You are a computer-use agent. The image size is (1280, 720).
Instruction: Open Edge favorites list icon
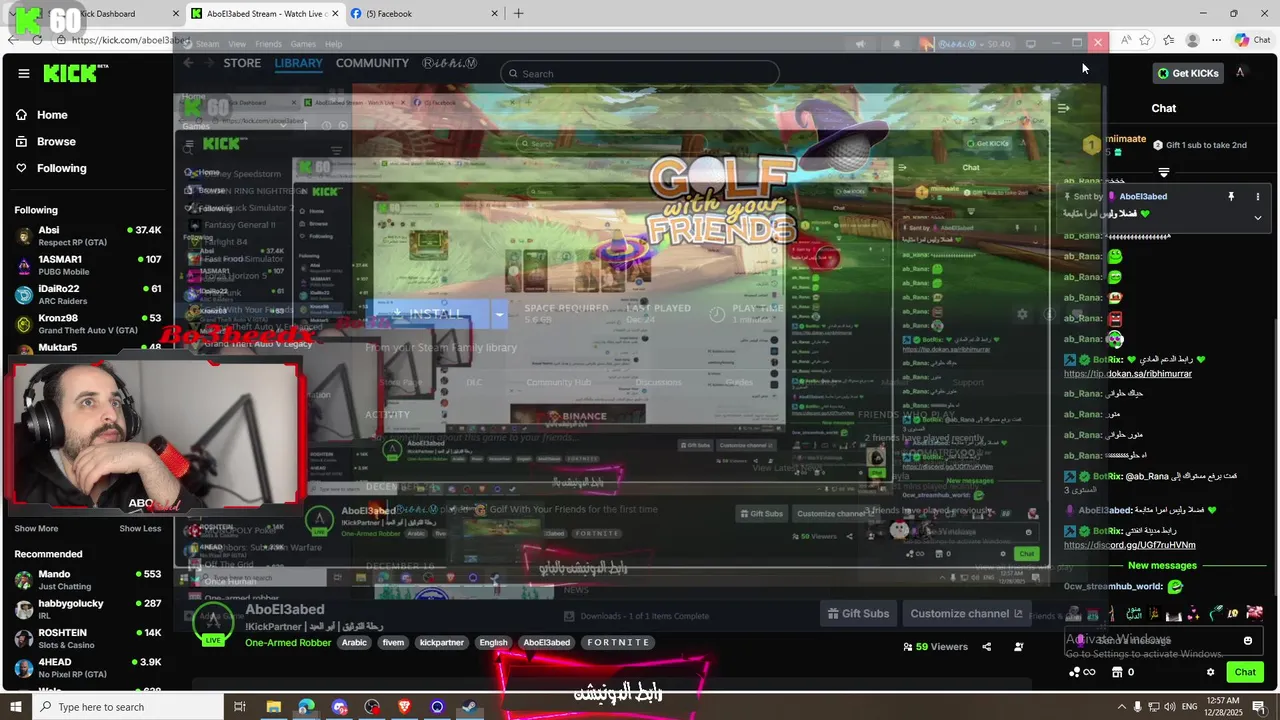[x=1168, y=40]
